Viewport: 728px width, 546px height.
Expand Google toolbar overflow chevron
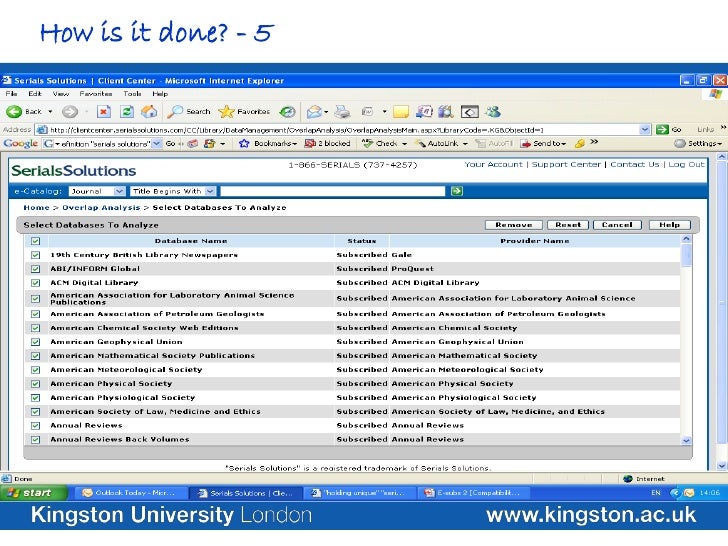click(x=594, y=142)
